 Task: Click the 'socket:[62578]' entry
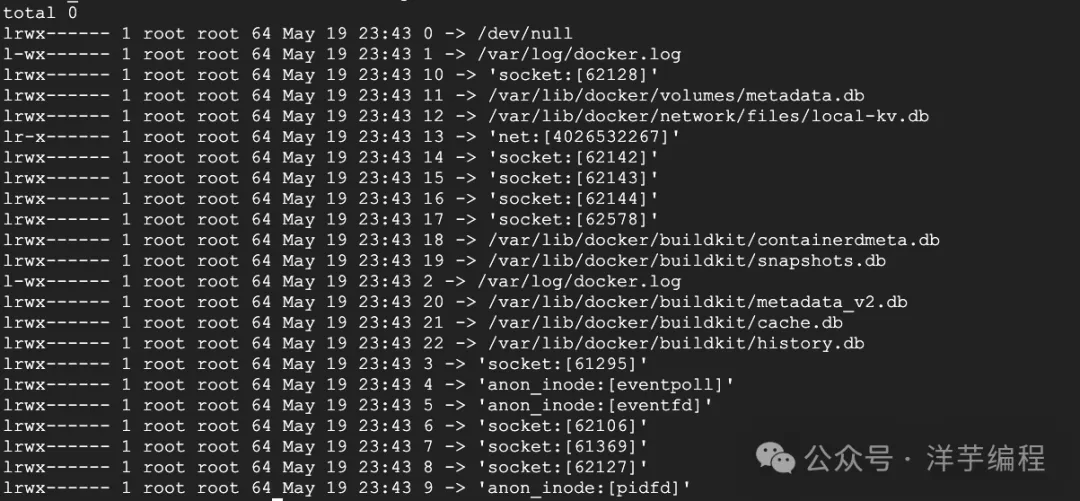574,219
